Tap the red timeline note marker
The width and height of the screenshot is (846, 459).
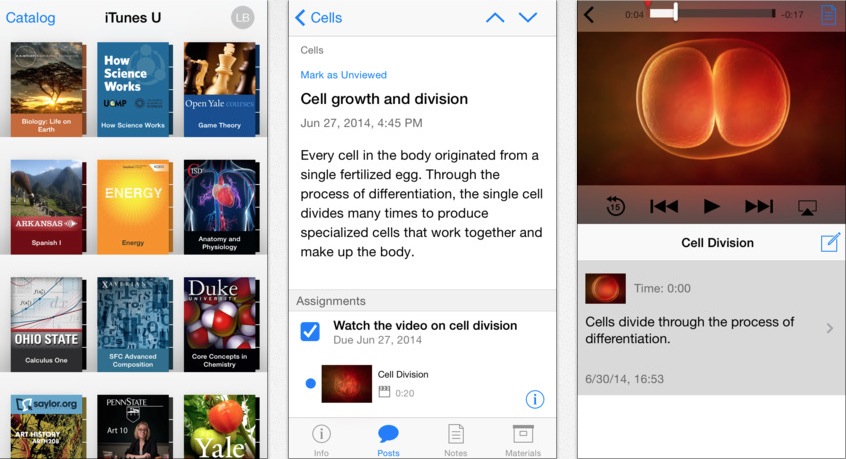click(x=647, y=4)
